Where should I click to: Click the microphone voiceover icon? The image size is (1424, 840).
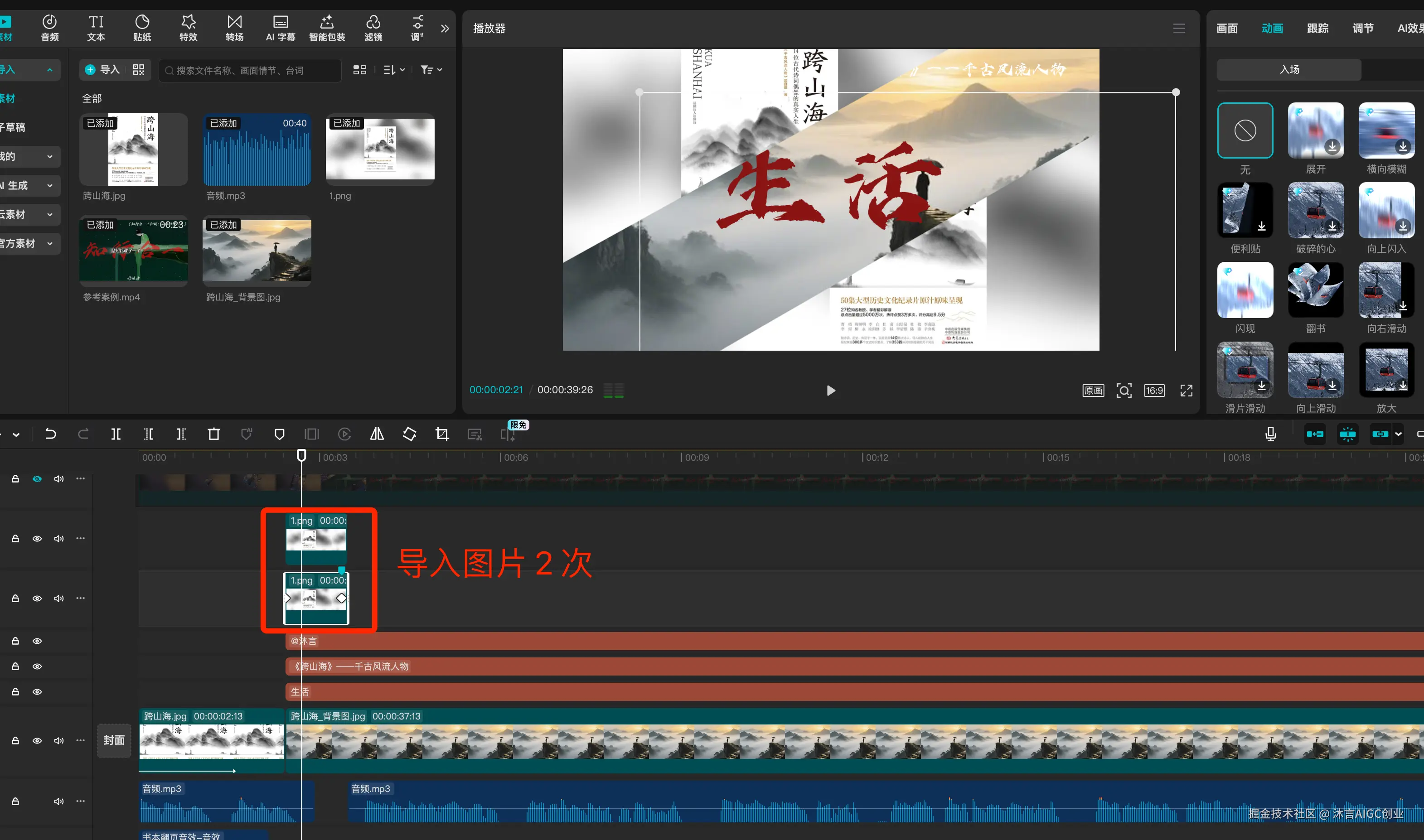1270,434
